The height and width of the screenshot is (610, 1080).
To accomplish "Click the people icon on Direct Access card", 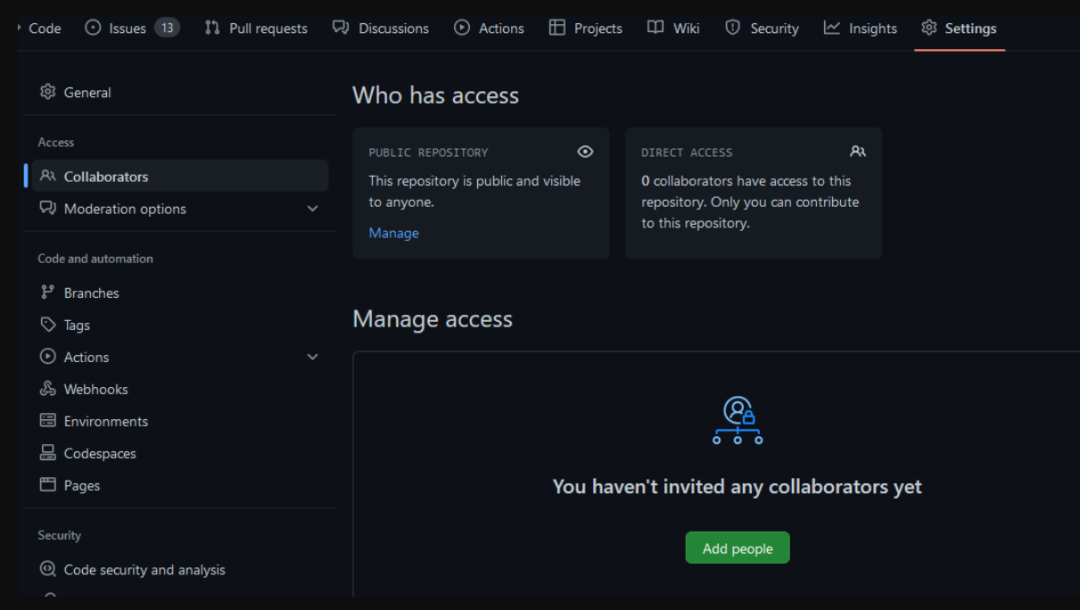I will point(858,151).
